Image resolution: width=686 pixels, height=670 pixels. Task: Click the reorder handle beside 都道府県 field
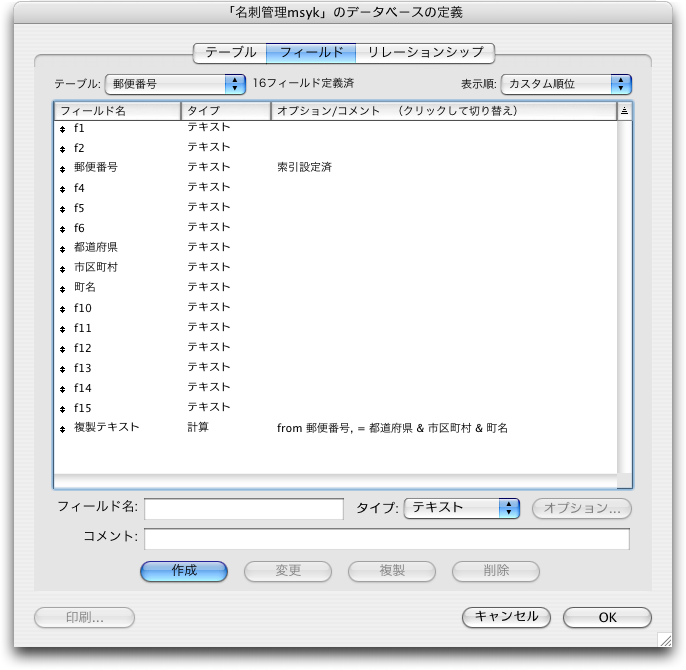pos(63,249)
